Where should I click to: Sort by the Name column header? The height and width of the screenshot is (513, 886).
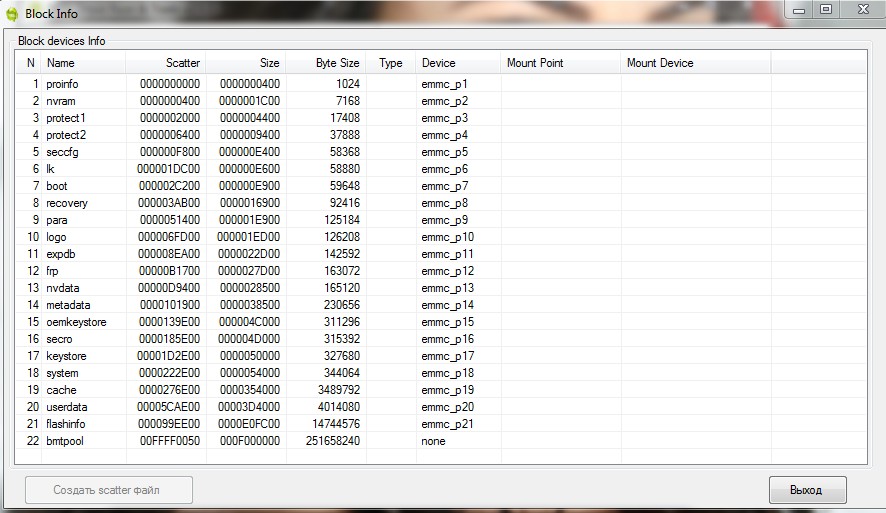[82, 63]
